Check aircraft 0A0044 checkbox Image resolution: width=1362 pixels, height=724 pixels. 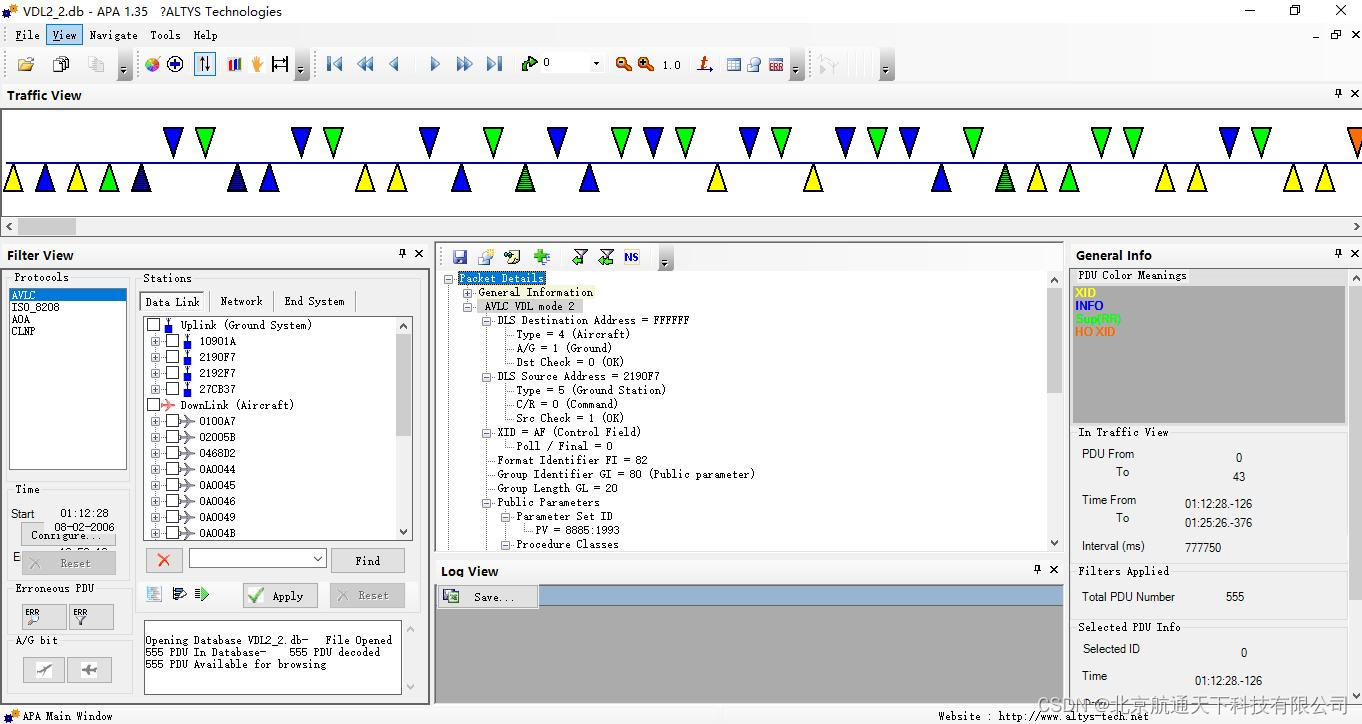click(x=172, y=469)
